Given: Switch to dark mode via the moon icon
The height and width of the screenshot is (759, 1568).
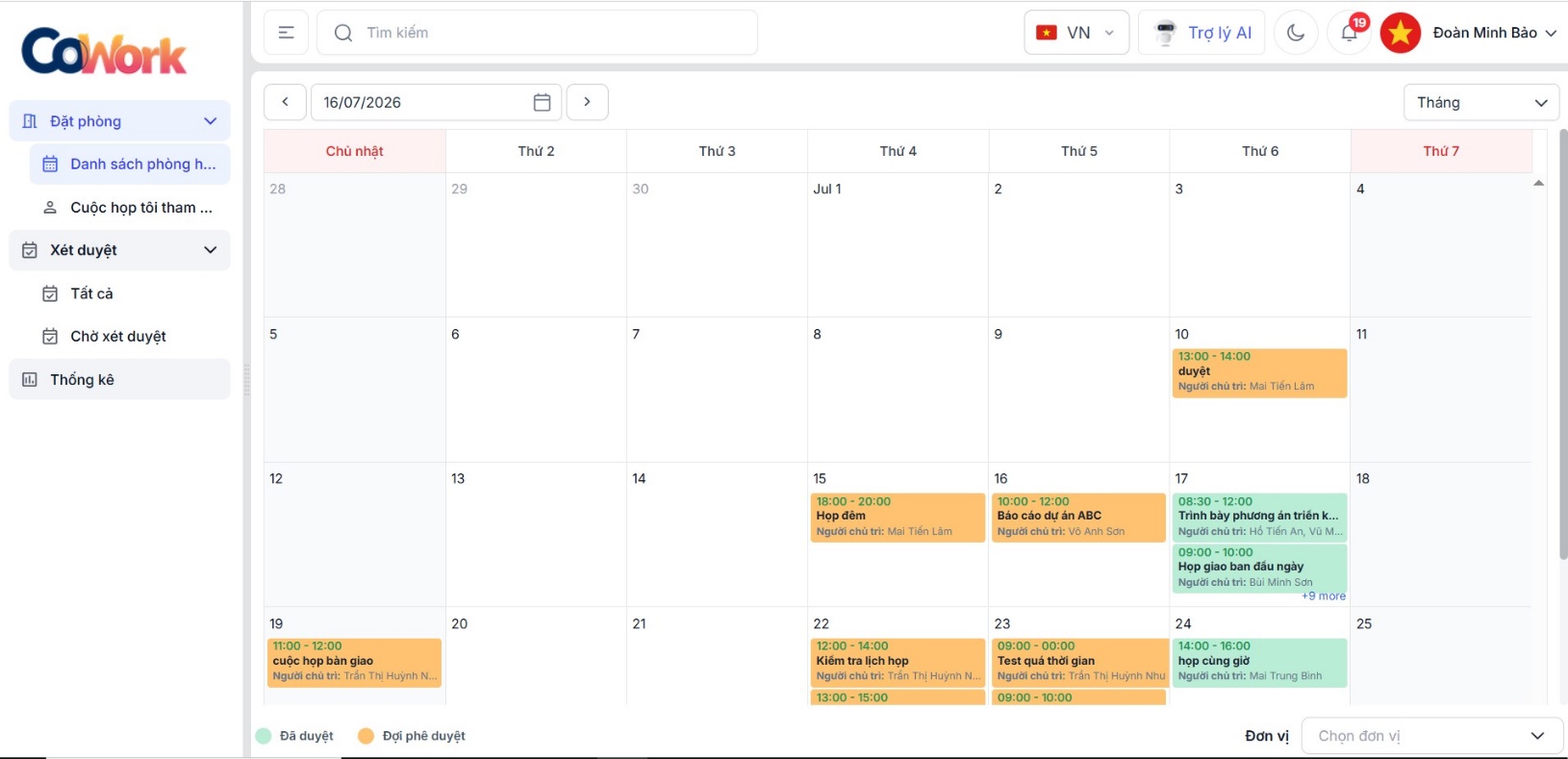Looking at the screenshot, I should click(x=1296, y=33).
